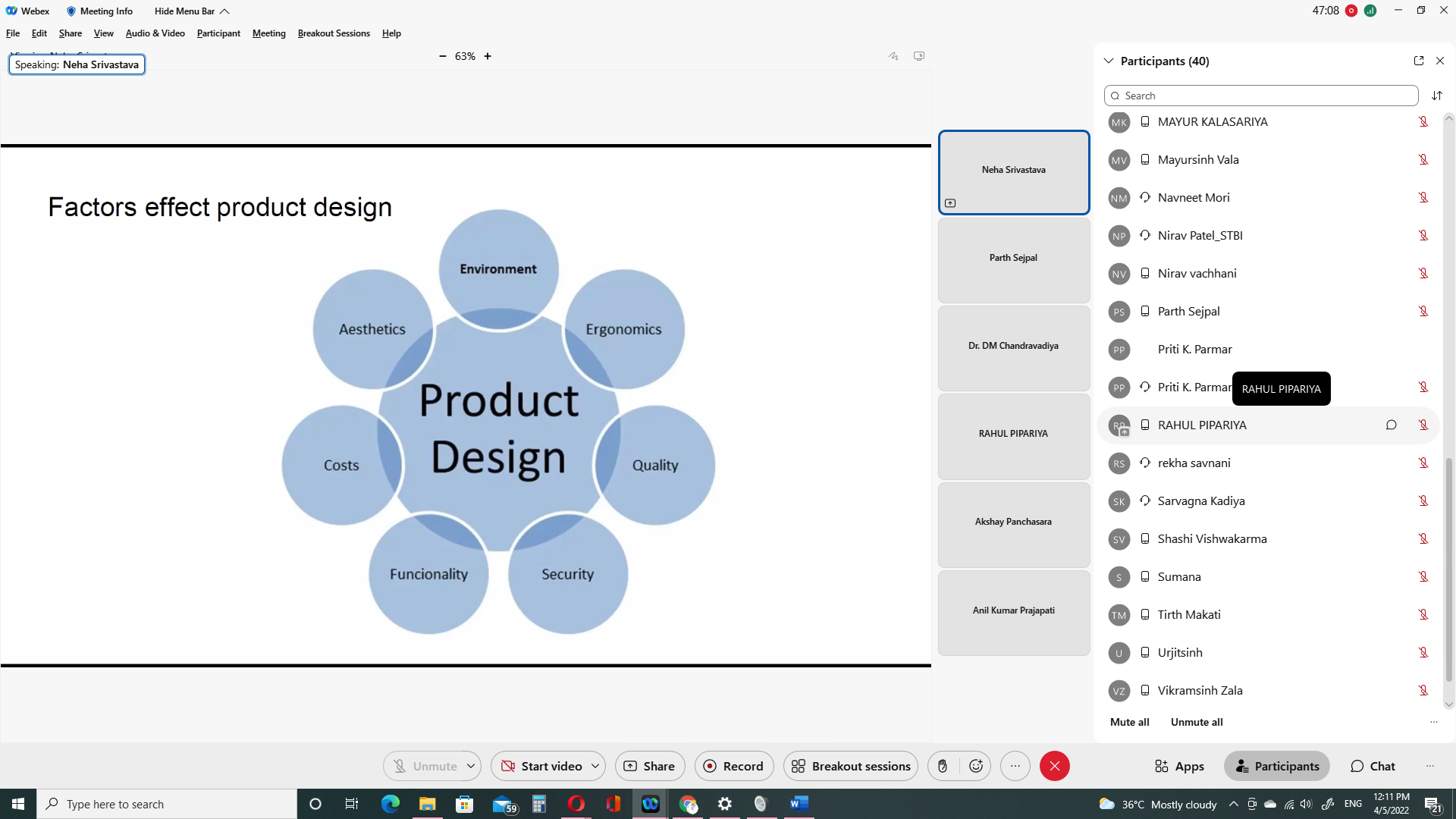Click the annotate icon above the slide
Screen dimensions: 1456x819
893,56
